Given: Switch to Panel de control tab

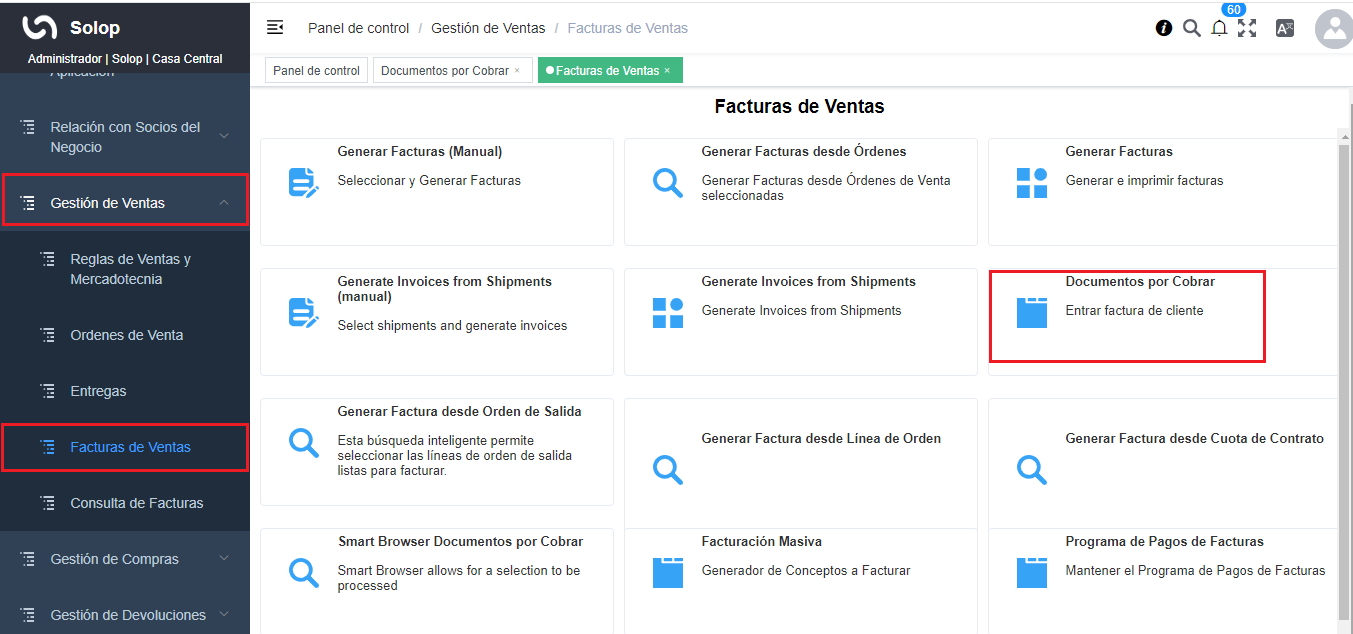Looking at the screenshot, I should [x=316, y=71].
